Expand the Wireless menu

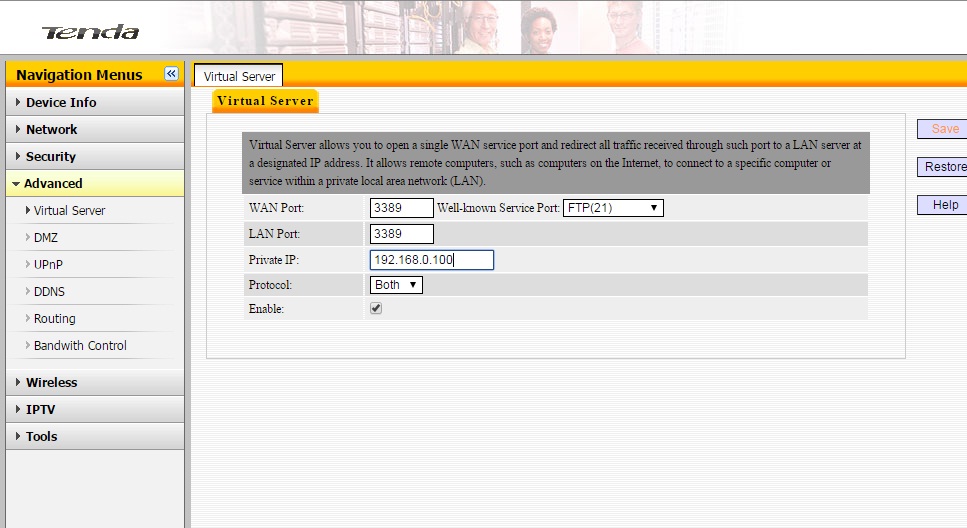95,382
